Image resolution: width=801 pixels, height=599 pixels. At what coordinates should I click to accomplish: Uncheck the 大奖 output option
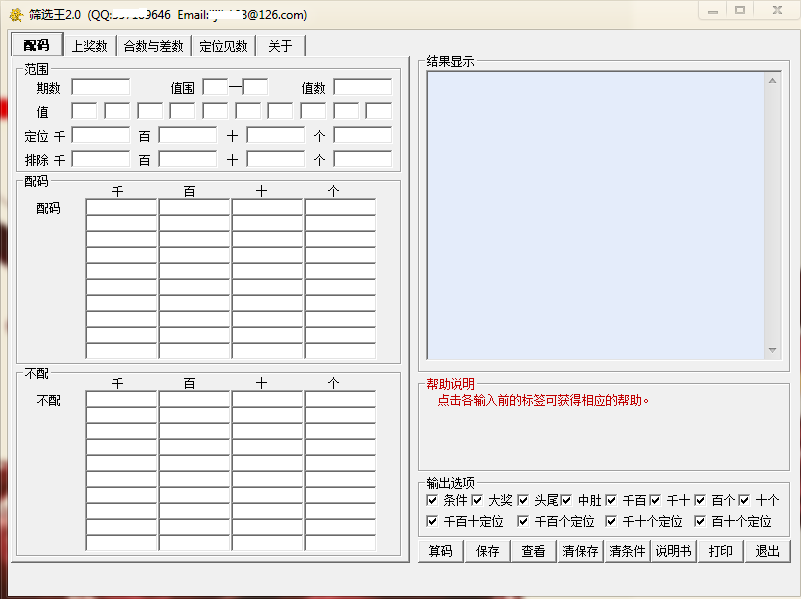click(477, 500)
